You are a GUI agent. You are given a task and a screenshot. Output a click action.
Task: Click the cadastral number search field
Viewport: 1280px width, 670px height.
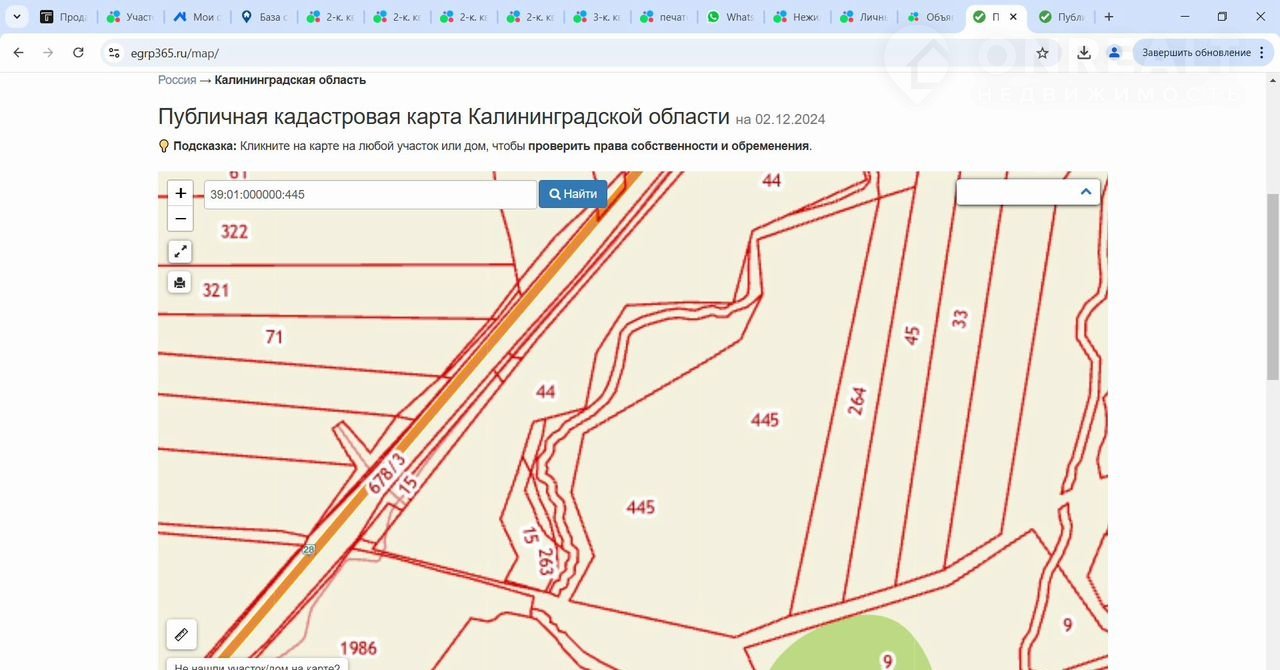pos(370,194)
